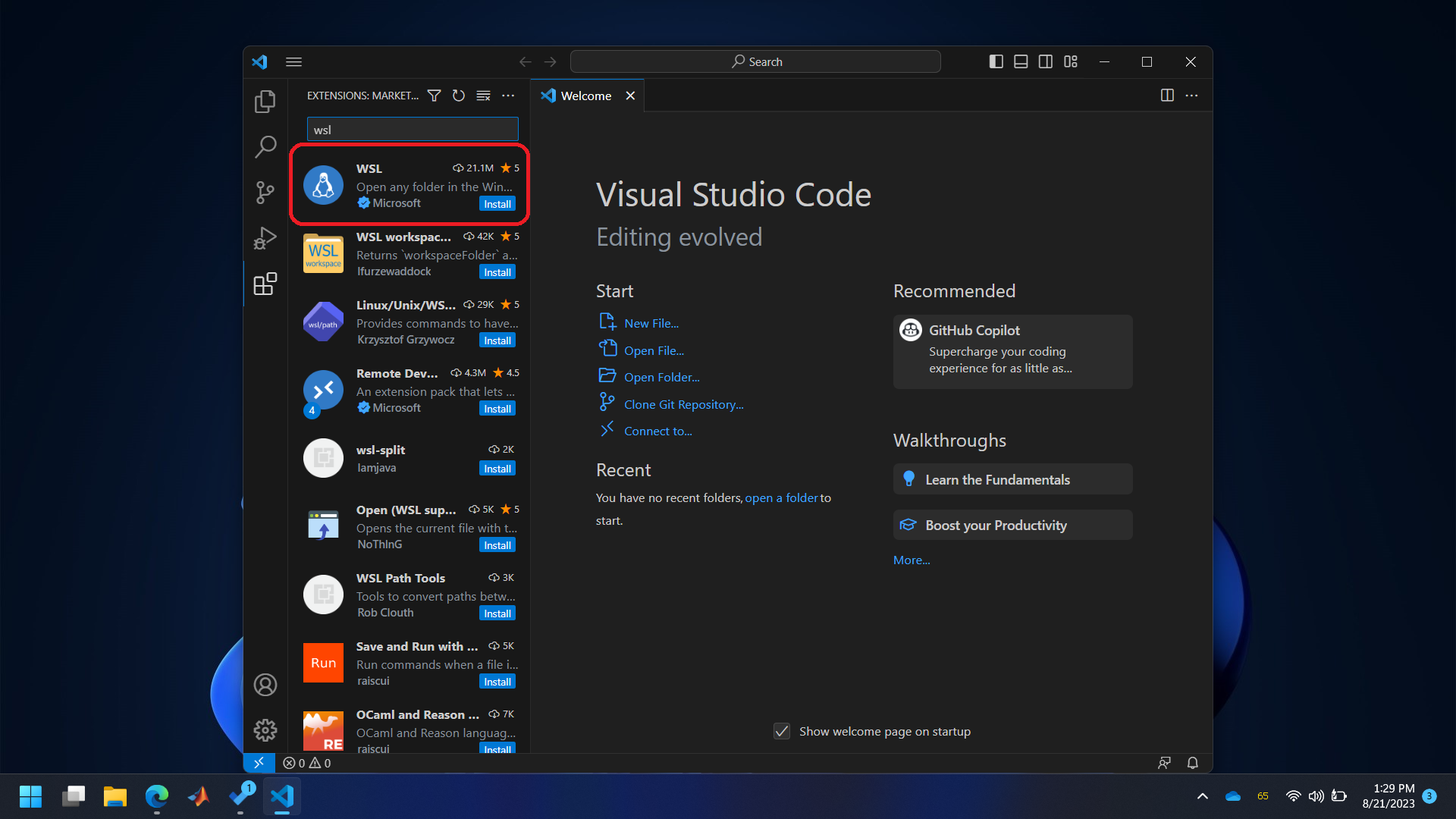Open editor More Actions ellipsis menu
This screenshot has width=1456, height=819.
coord(1192,96)
